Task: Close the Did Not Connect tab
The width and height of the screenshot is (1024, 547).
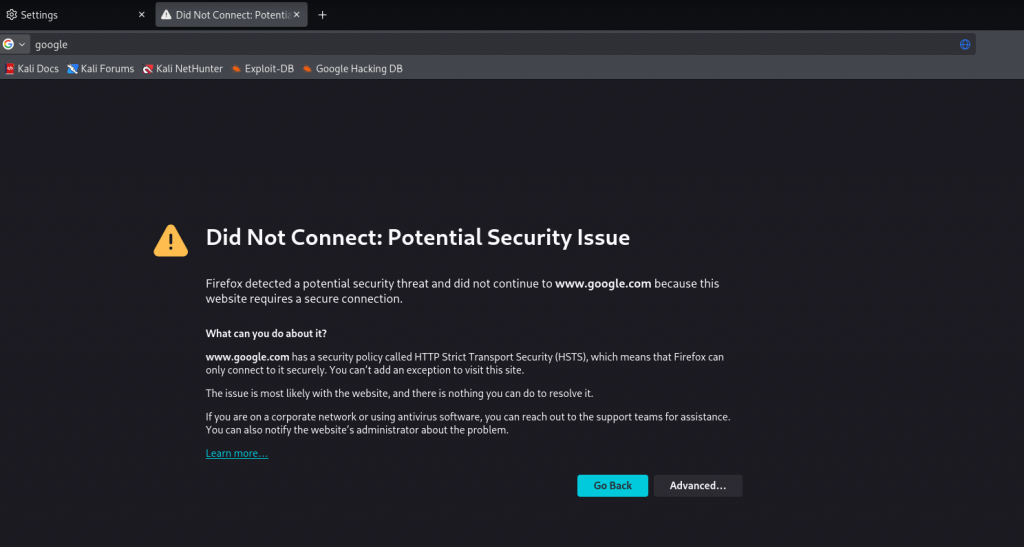Action: (296, 15)
